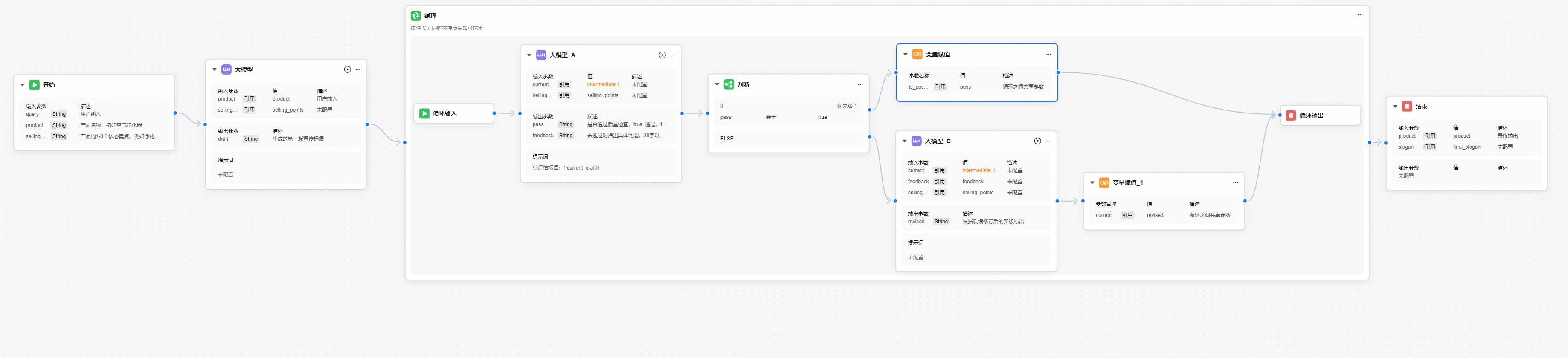This screenshot has width=1568, height=358.
Task: Click the red stop icon of 循环输出
Action: pos(1291,115)
